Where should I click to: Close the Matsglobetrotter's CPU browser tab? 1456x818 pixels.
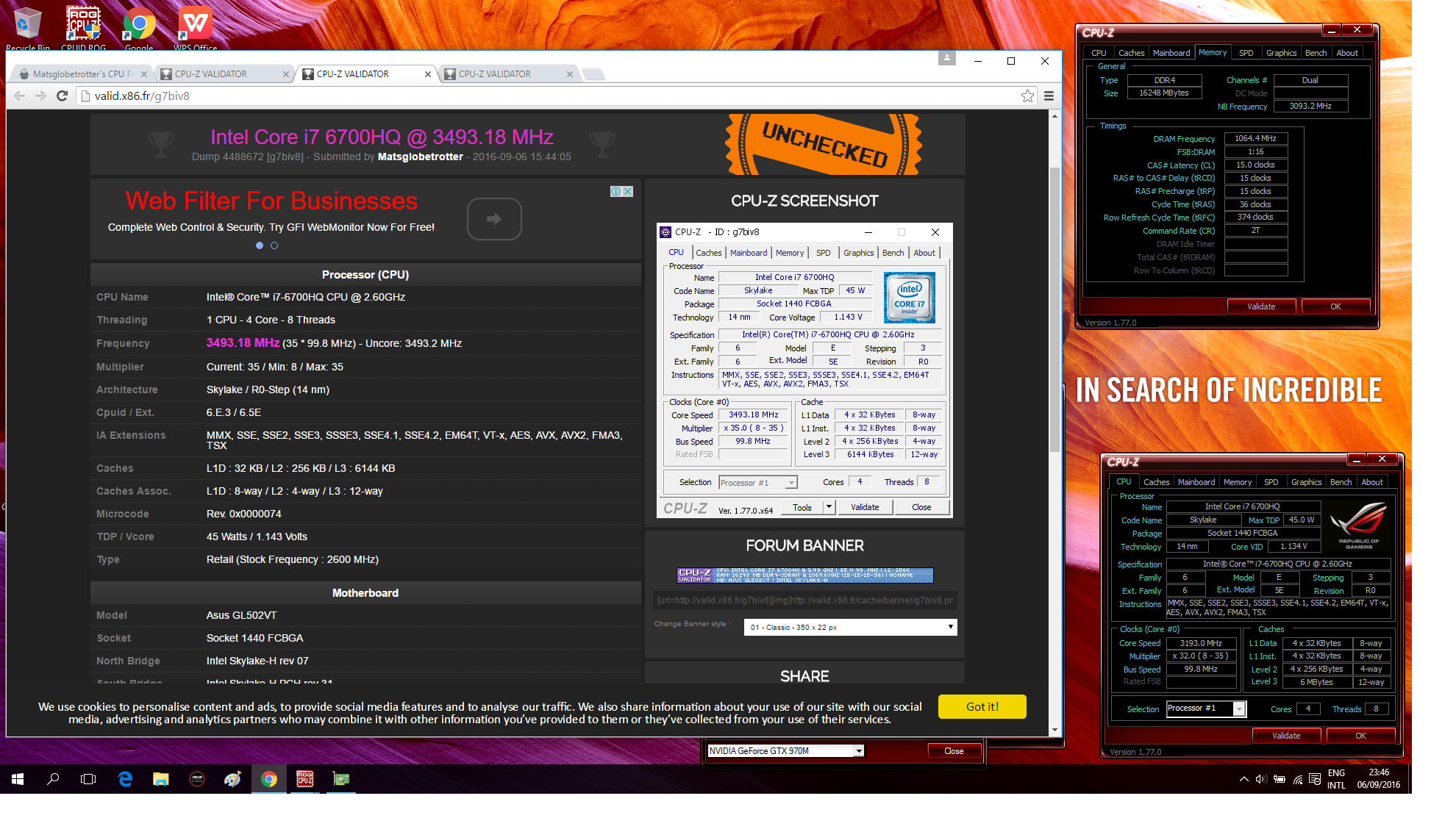point(144,74)
